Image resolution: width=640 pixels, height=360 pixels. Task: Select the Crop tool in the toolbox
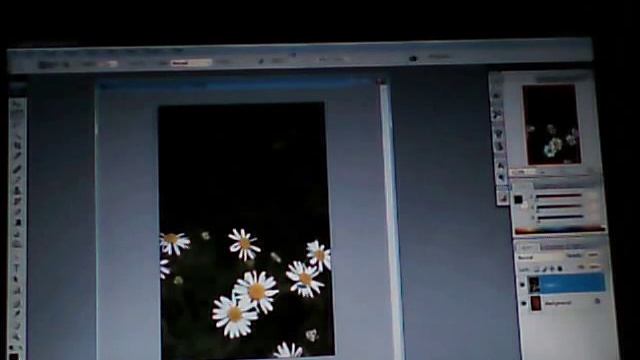pos(18,144)
